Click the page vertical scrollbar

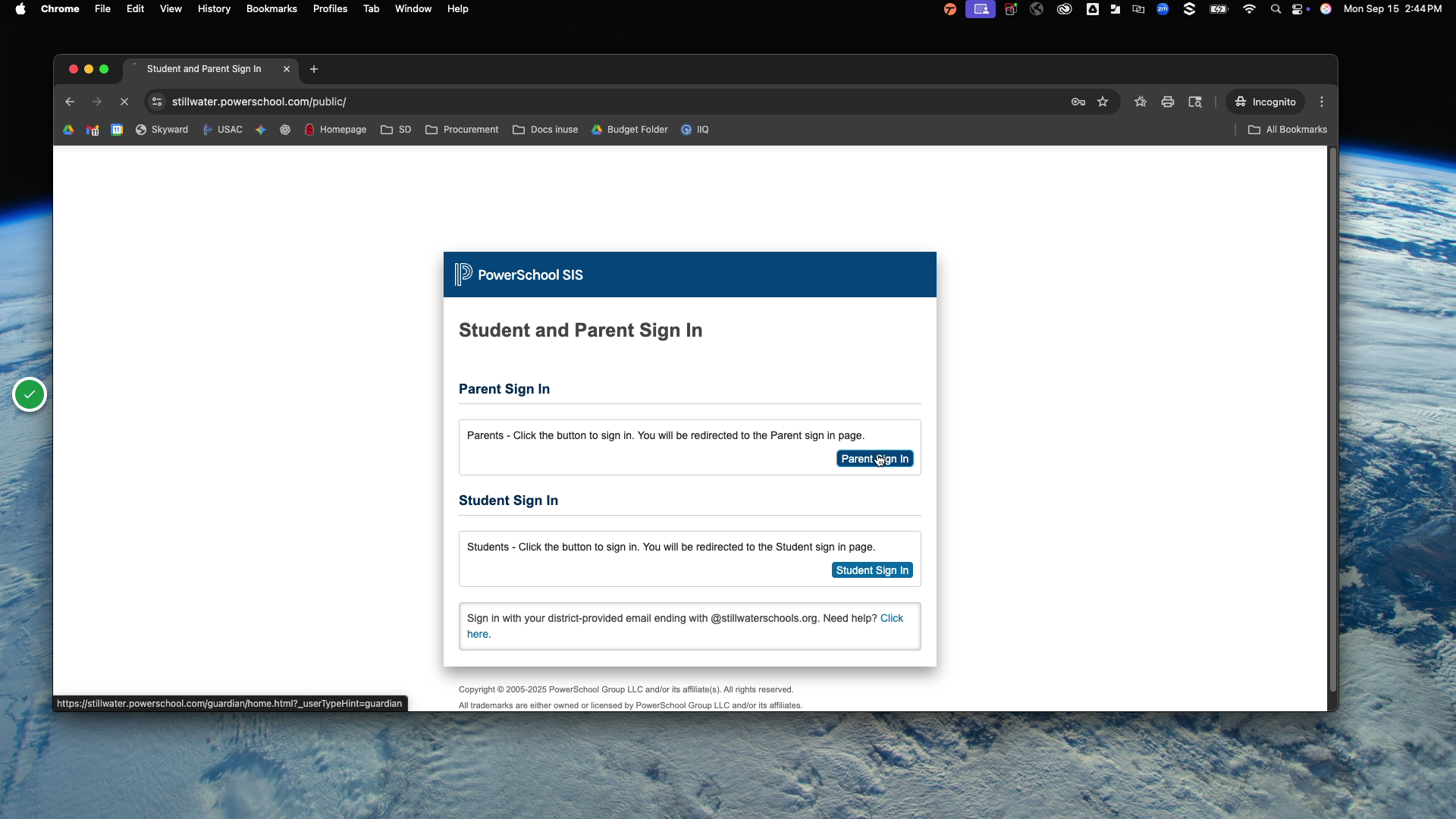(1333, 419)
